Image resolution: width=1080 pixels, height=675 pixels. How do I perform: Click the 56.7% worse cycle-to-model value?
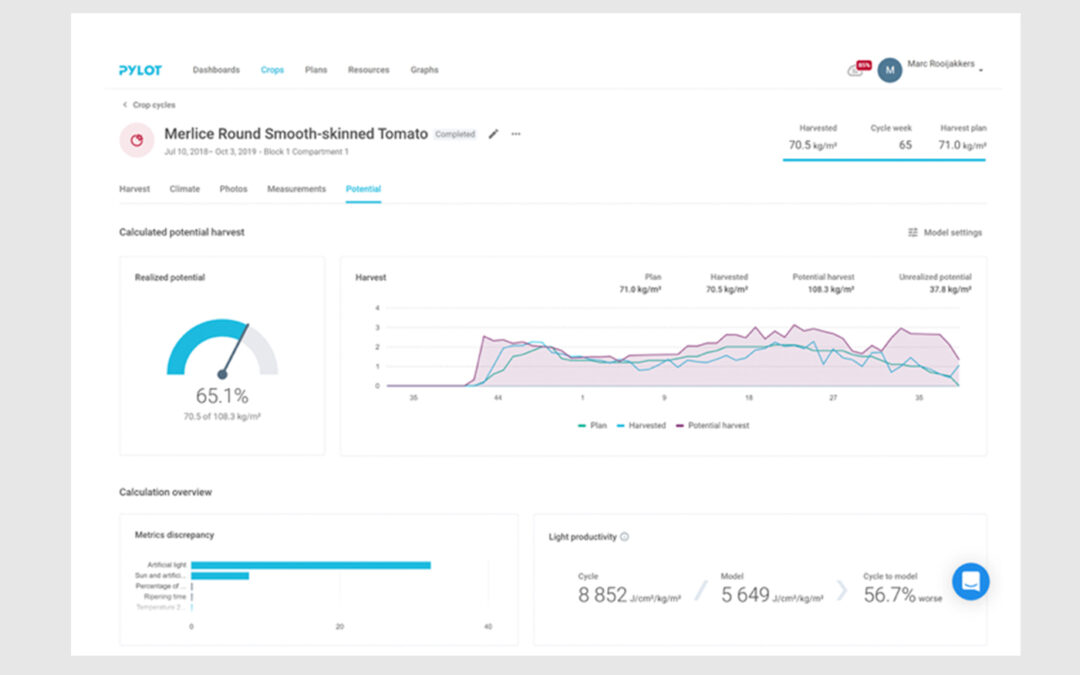click(902, 595)
